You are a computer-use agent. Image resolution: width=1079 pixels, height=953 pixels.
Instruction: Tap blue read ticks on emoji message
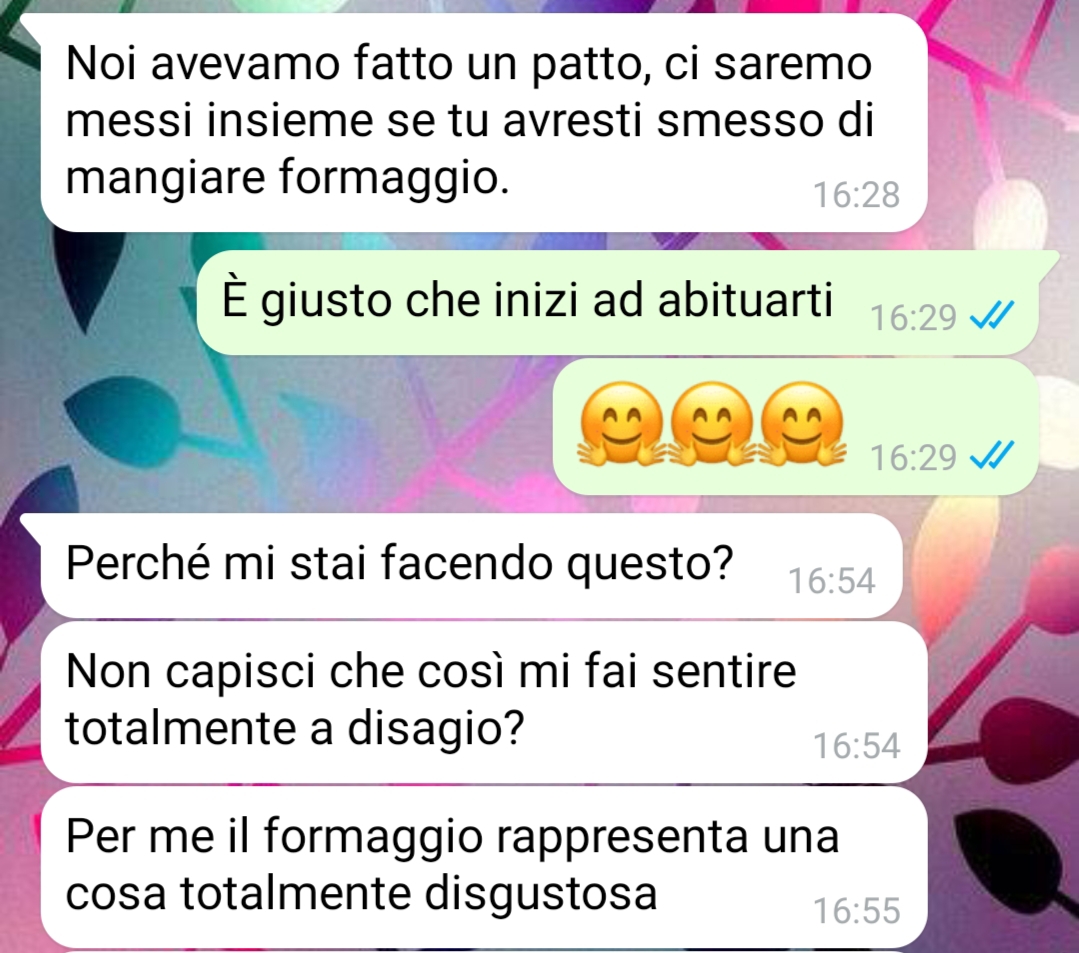click(x=992, y=456)
